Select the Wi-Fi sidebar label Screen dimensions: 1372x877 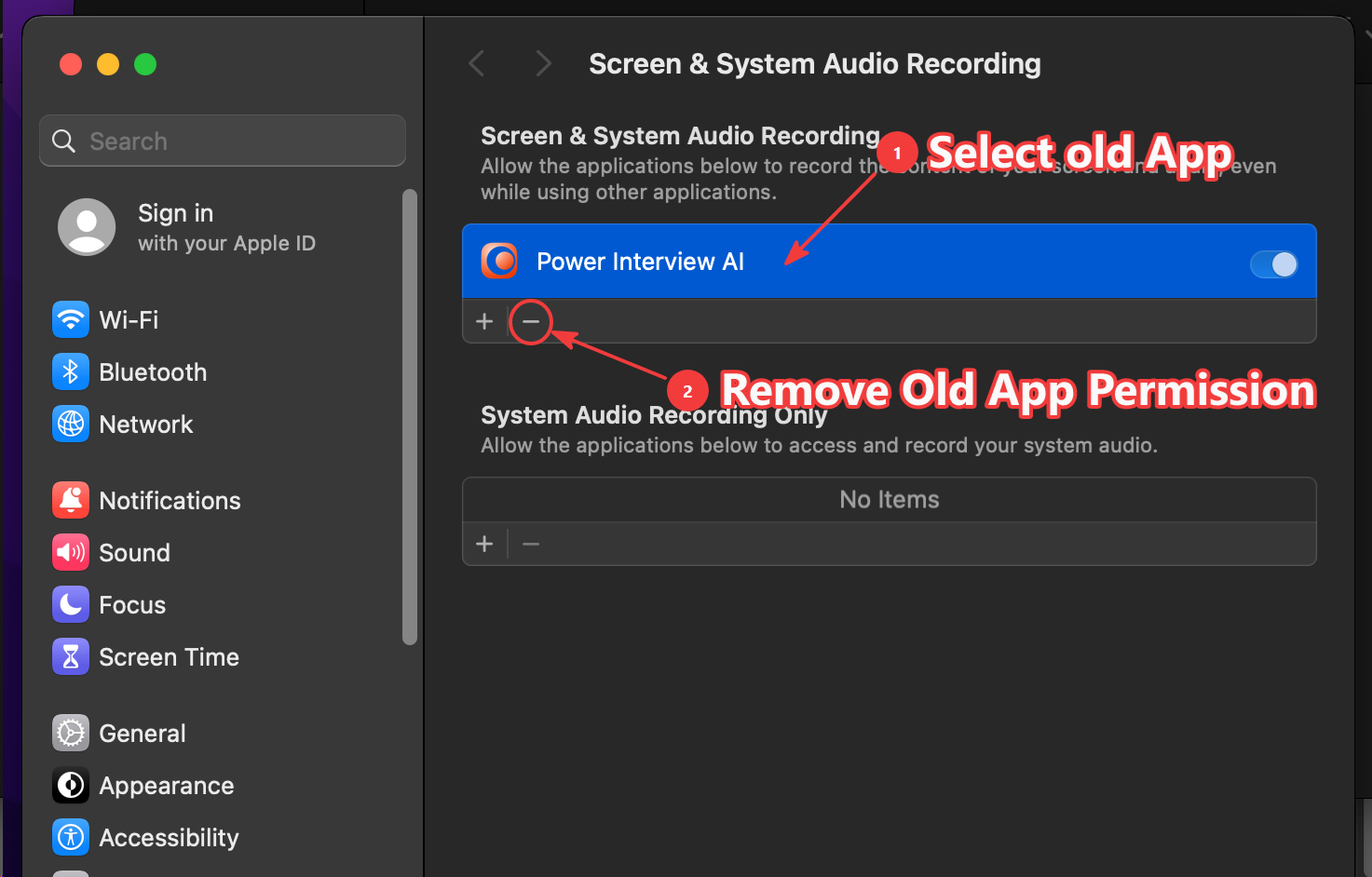[129, 320]
